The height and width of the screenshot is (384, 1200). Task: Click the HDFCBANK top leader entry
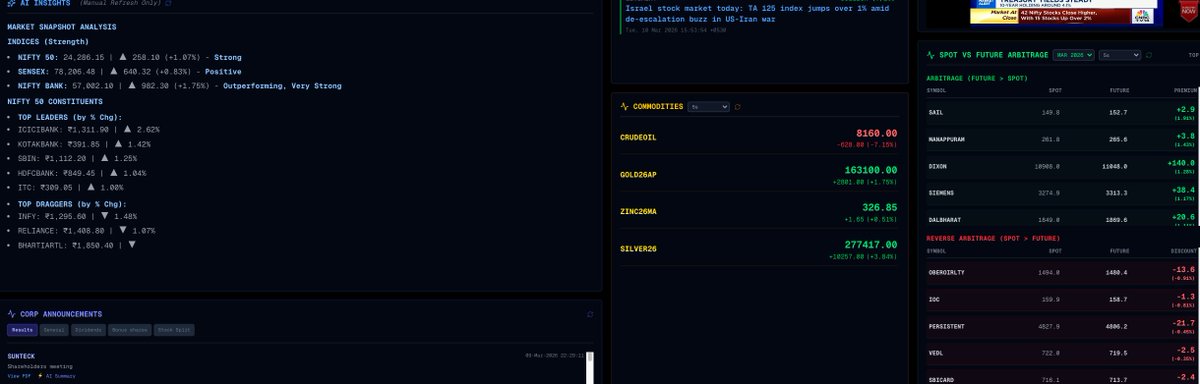click(82, 173)
